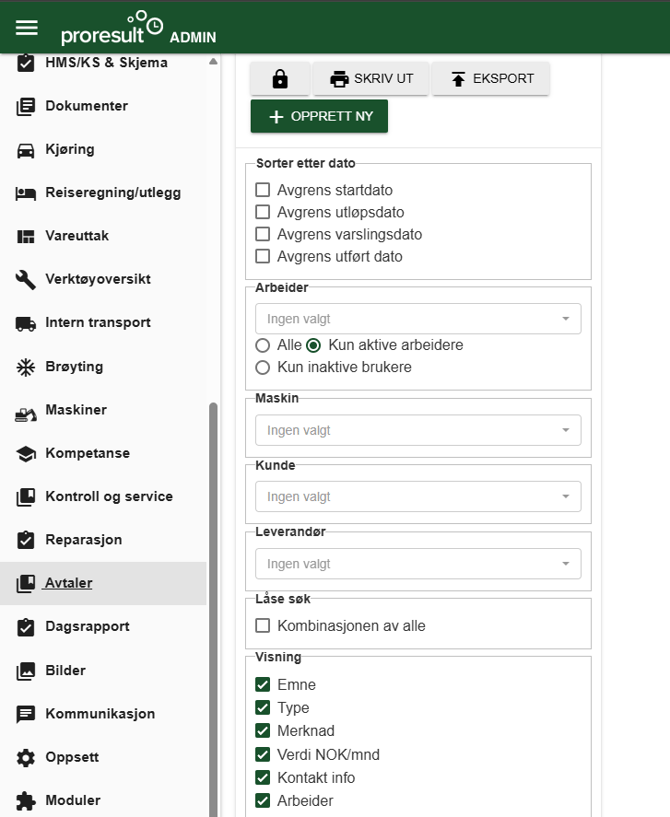The width and height of the screenshot is (670, 817).
Task: Click the Intern transport truck icon
Action: tap(26, 324)
